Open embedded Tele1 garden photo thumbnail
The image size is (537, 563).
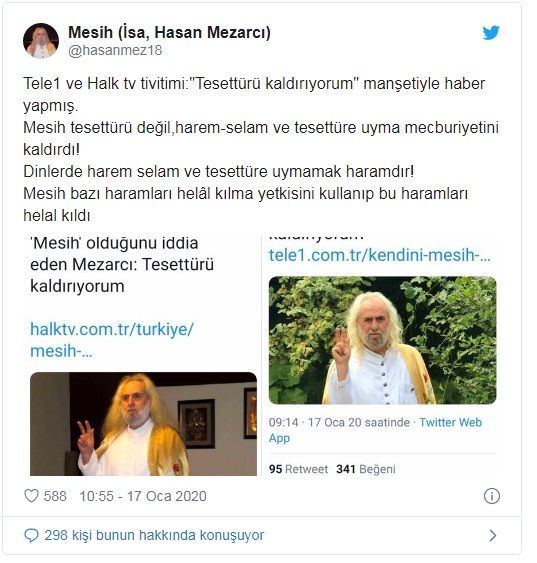383,340
